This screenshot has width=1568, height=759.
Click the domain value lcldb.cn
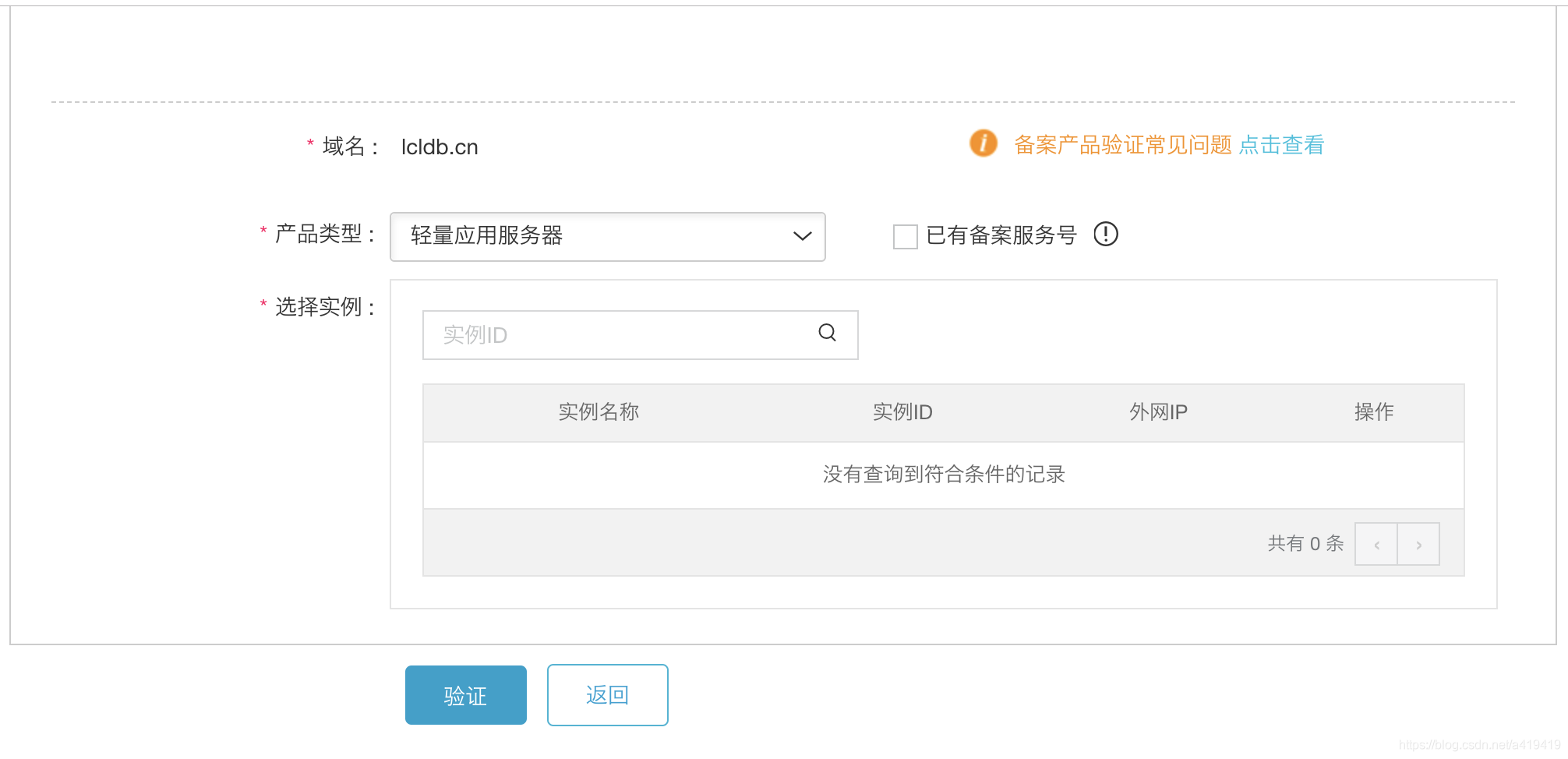tap(440, 147)
